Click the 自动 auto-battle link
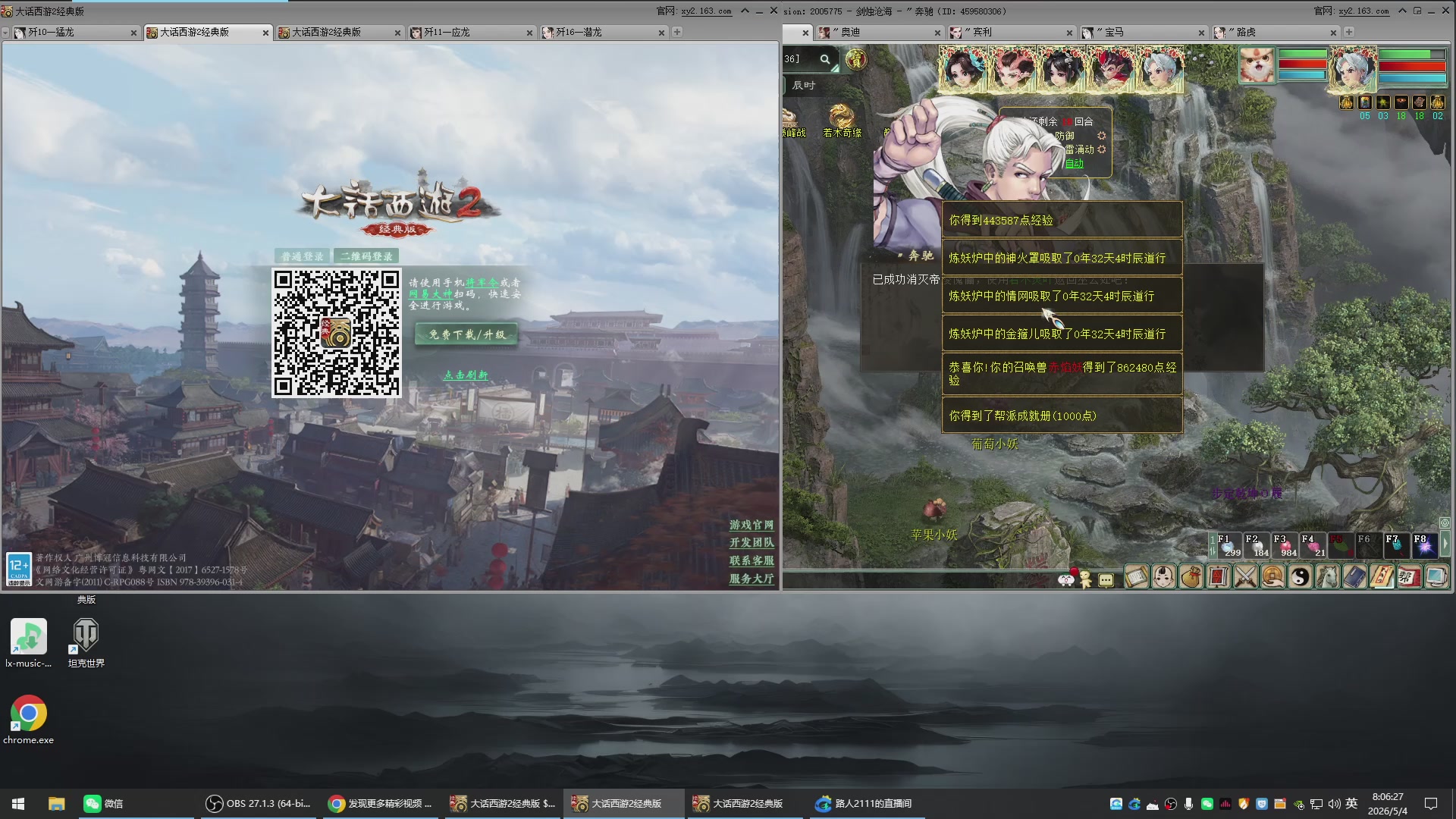This screenshot has height=819, width=1456. pos(1075,164)
